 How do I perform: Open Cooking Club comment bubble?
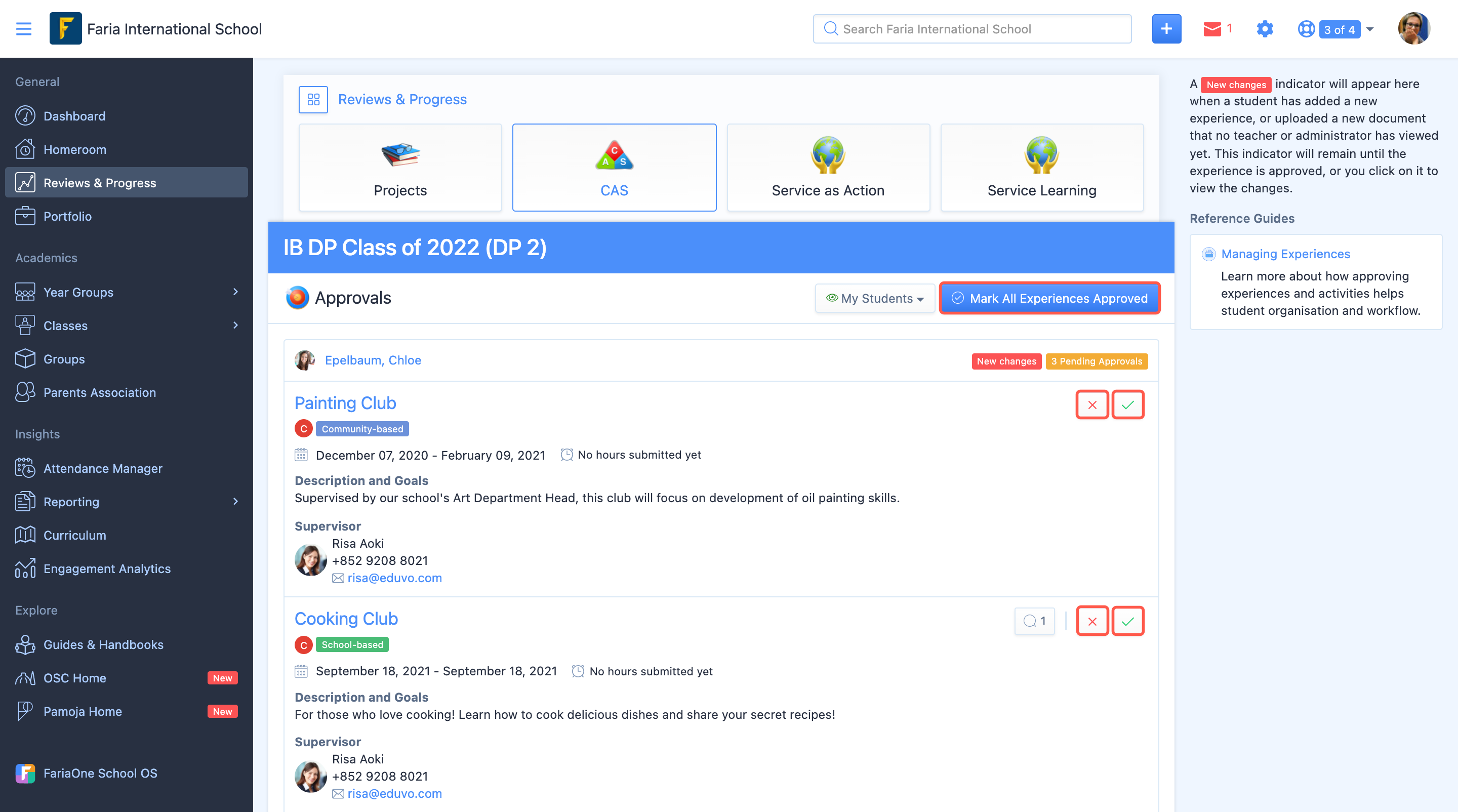click(x=1035, y=621)
